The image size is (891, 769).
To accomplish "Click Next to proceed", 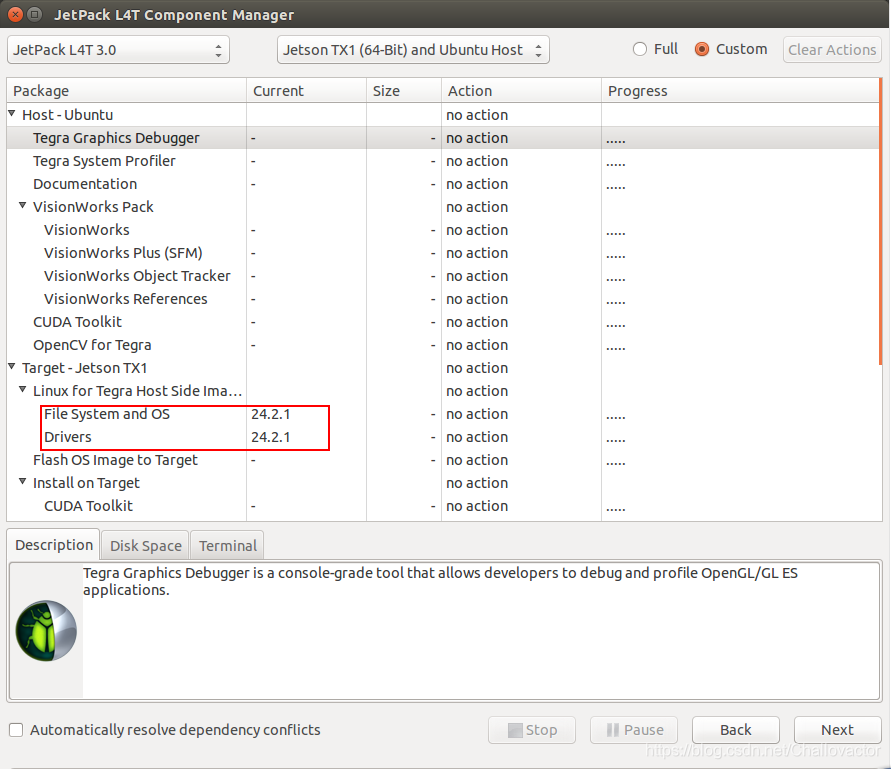I will coord(838,730).
